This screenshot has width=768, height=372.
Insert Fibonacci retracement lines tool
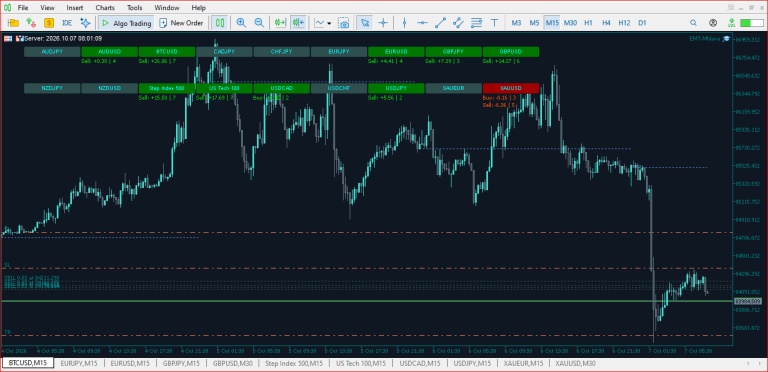tap(476, 23)
